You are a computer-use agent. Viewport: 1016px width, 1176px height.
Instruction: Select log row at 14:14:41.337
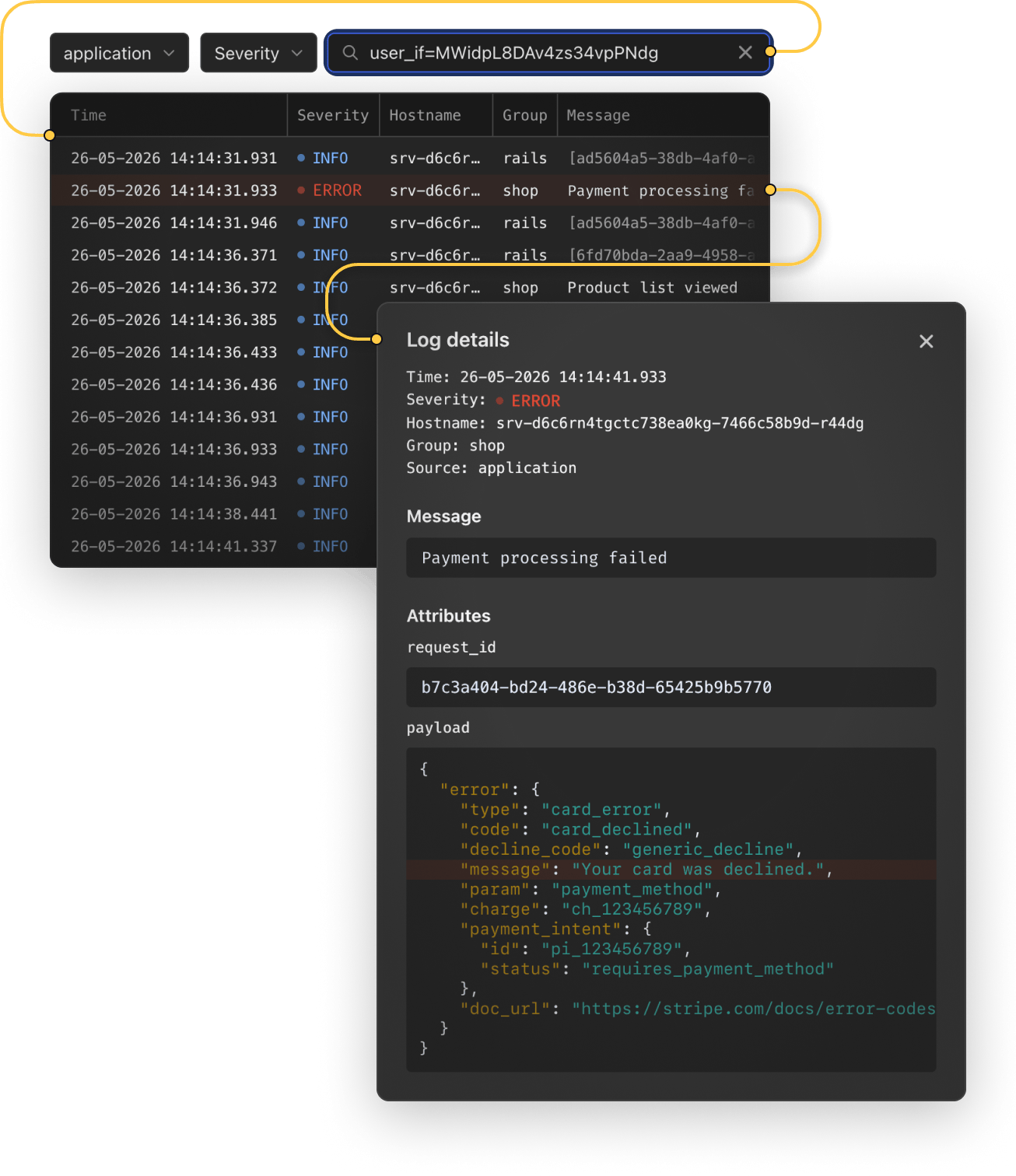[x=214, y=547]
